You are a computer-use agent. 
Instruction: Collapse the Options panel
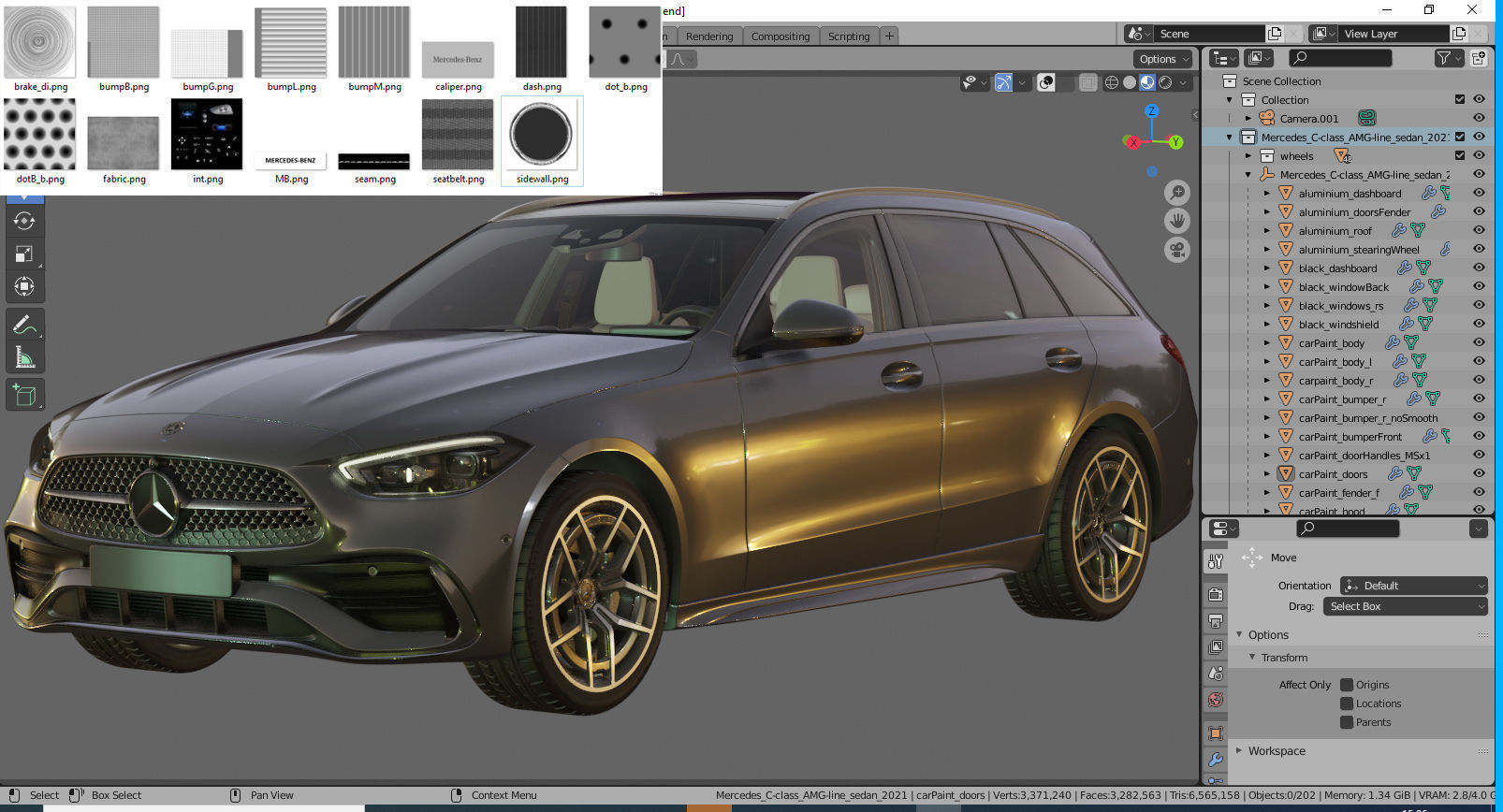pyautogui.click(x=1239, y=634)
